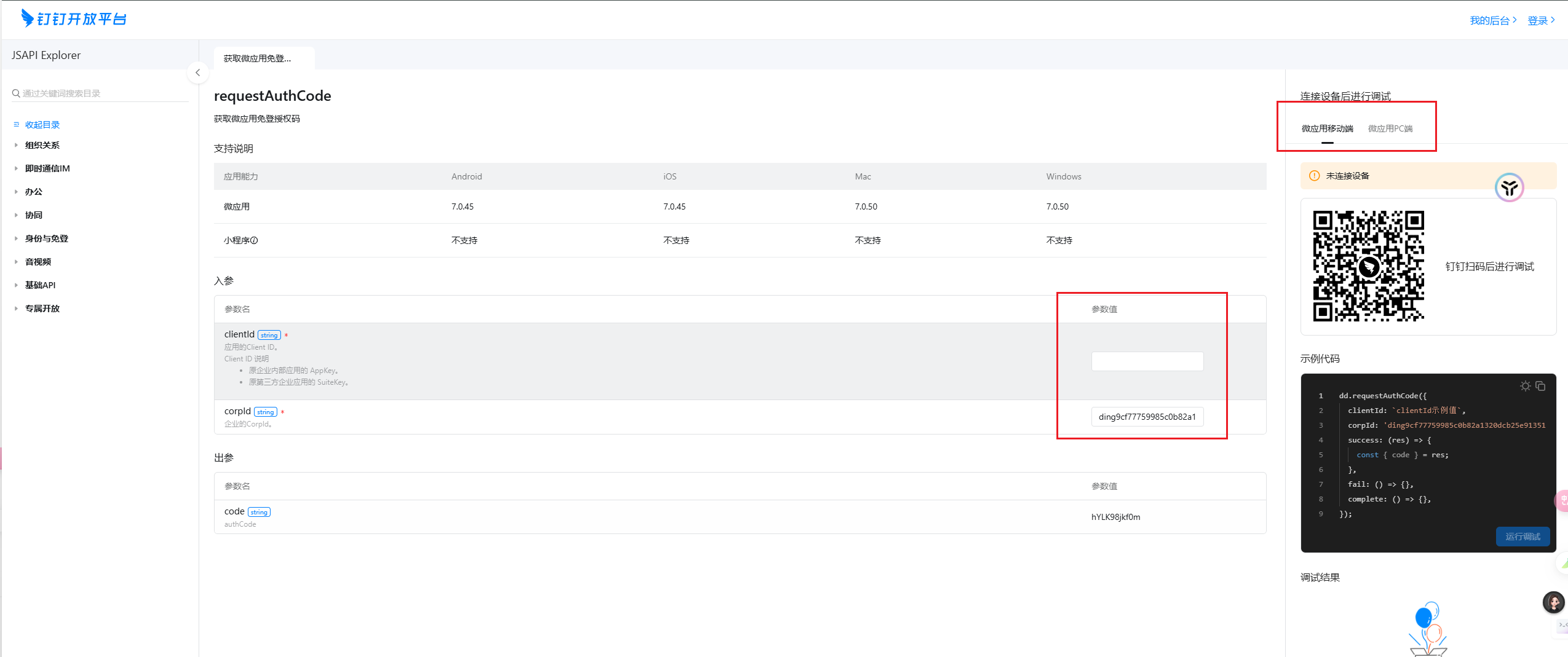Focus the corpId parameter value field
The width and height of the screenshot is (1568, 657).
(1147, 417)
